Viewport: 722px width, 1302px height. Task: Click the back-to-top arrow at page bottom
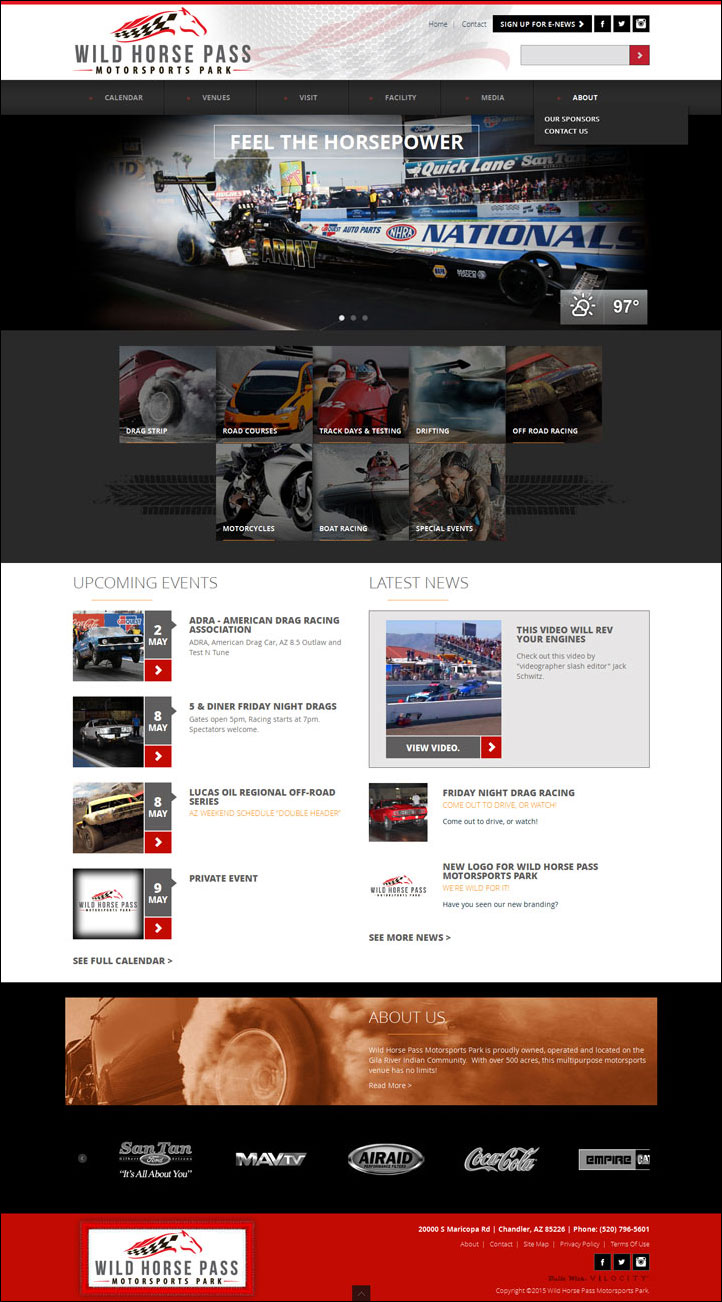coord(361,1294)
